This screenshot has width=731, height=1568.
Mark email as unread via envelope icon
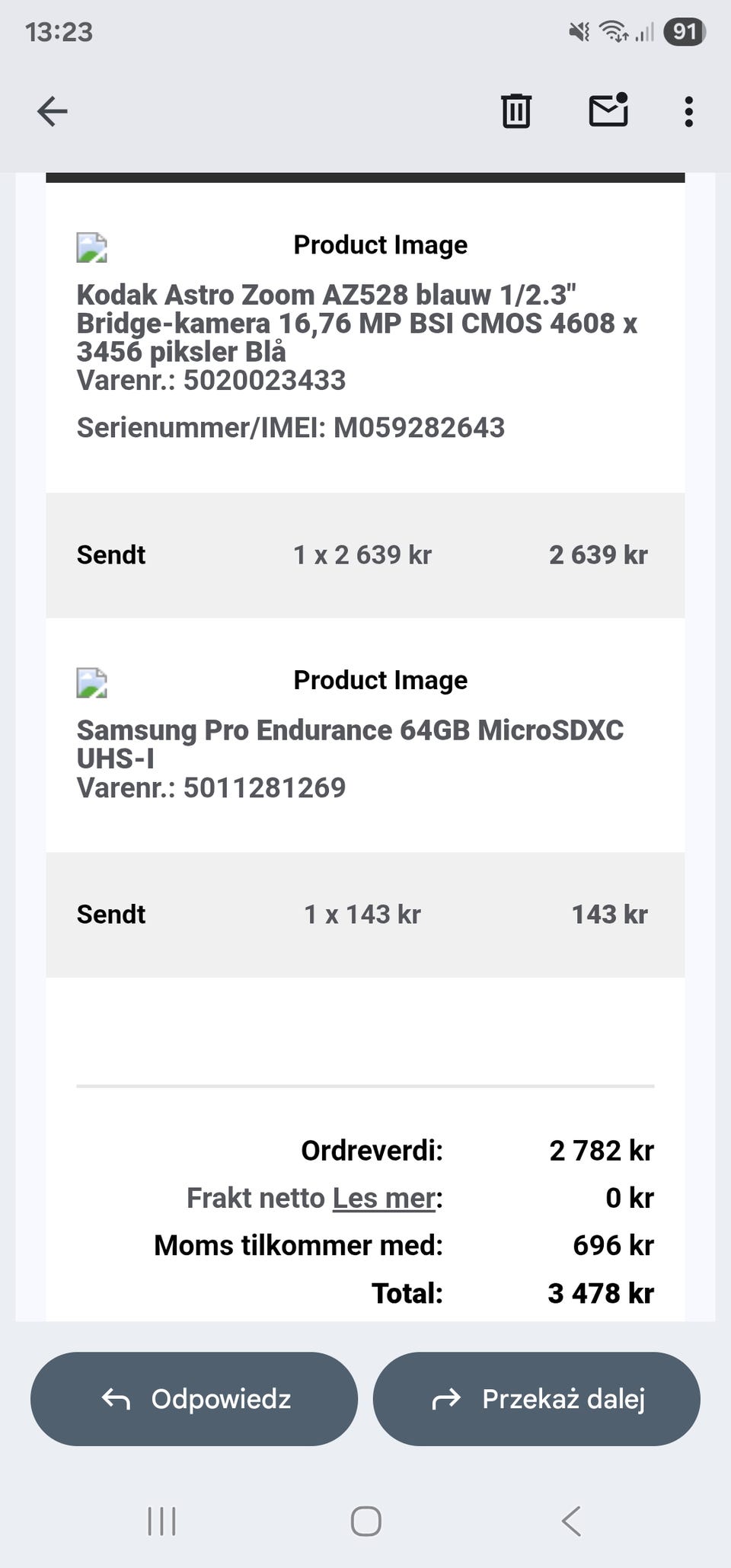pyautogui.click(x=608, y=110)
